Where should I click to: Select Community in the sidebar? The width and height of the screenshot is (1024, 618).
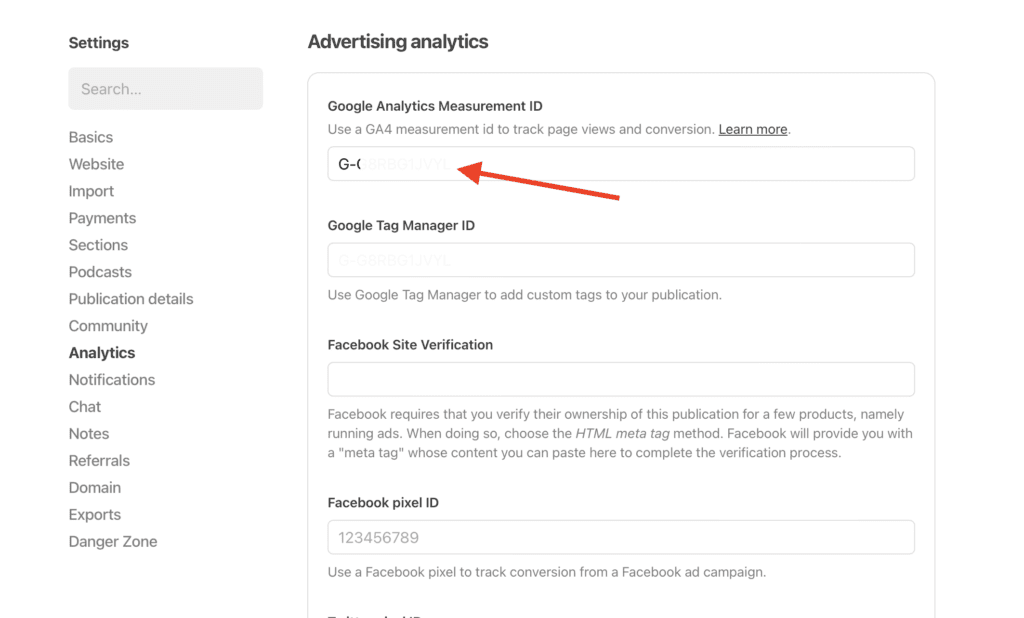[x=108, y=326]
